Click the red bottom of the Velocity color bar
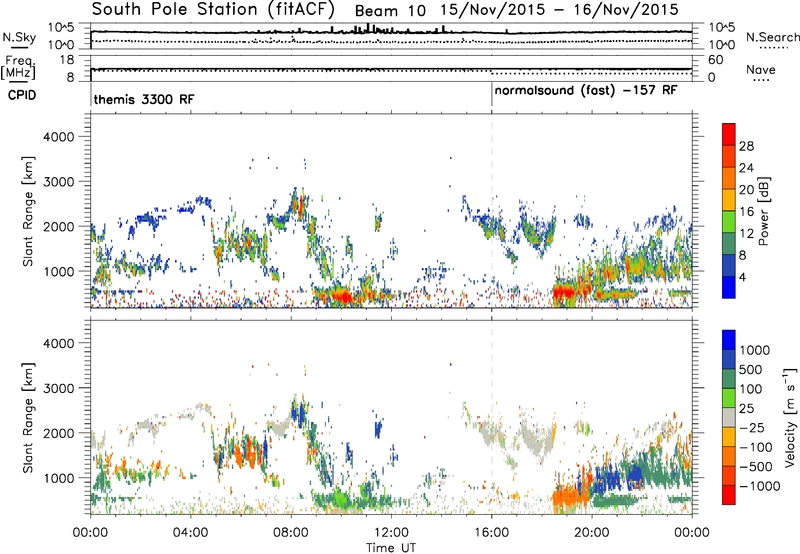Image resolution: width=800 pixels, height=554 pixels. pos(729,495)
